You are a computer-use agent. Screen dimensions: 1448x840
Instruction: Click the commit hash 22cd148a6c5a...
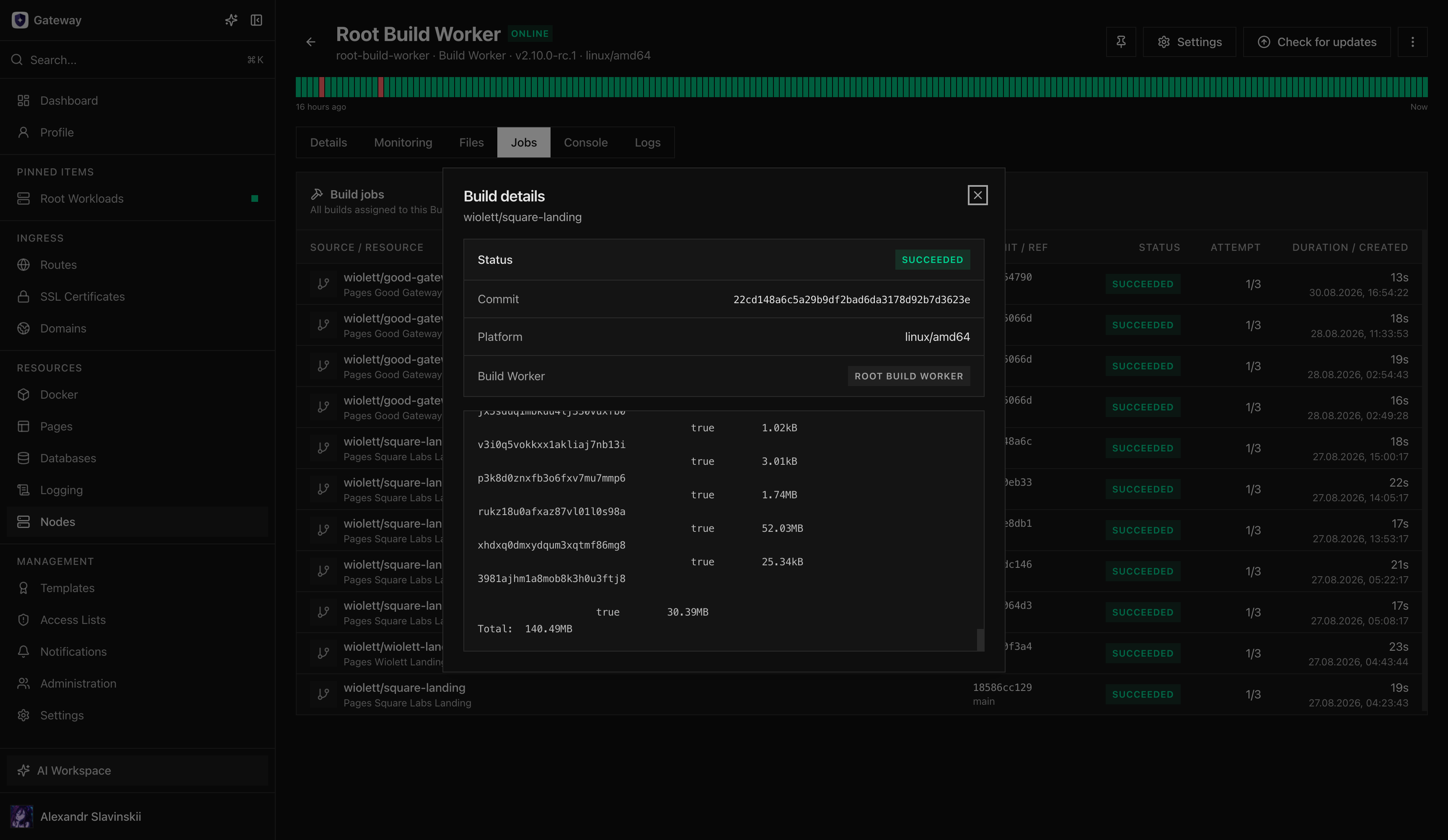pos(851,300)
